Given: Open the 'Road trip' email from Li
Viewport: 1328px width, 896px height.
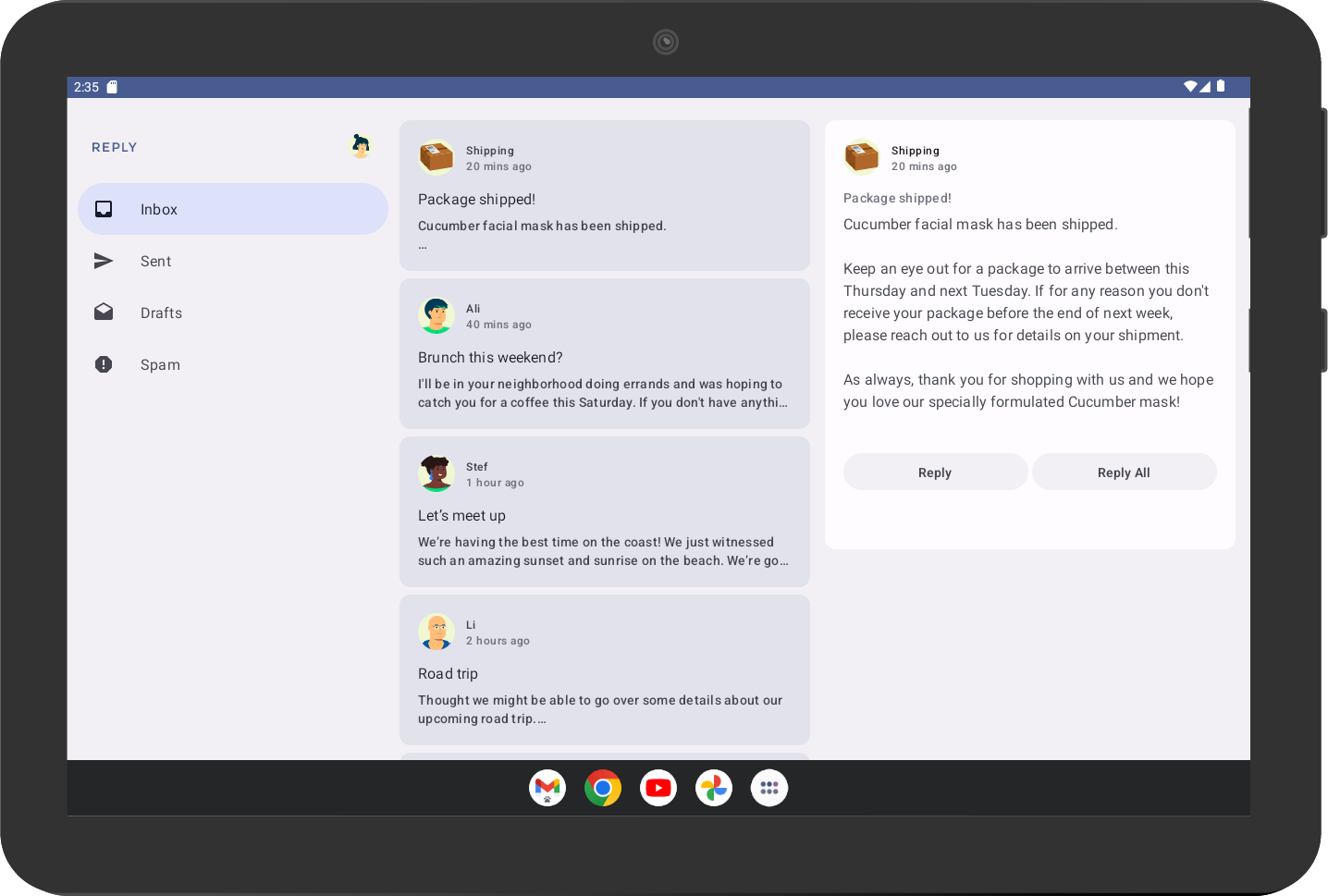Looking at the screenshot, I should pos(604,669).
